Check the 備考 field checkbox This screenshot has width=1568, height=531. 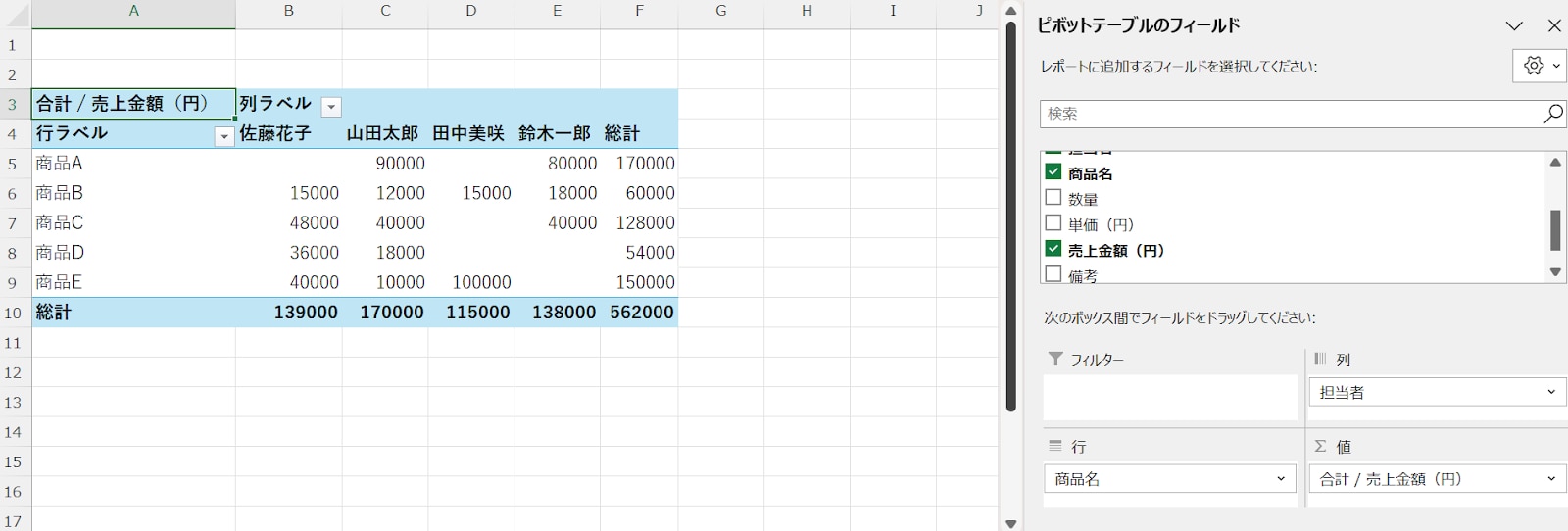1053,274
